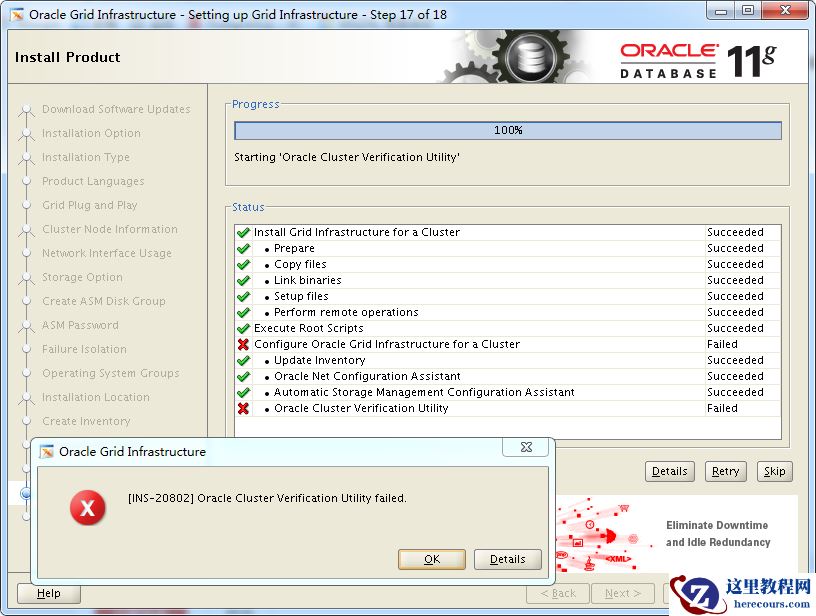Image resolution: width=816 pixels, height=616 pixels.
Task: Go to Failure Isolation step
Action: point(84,349)
